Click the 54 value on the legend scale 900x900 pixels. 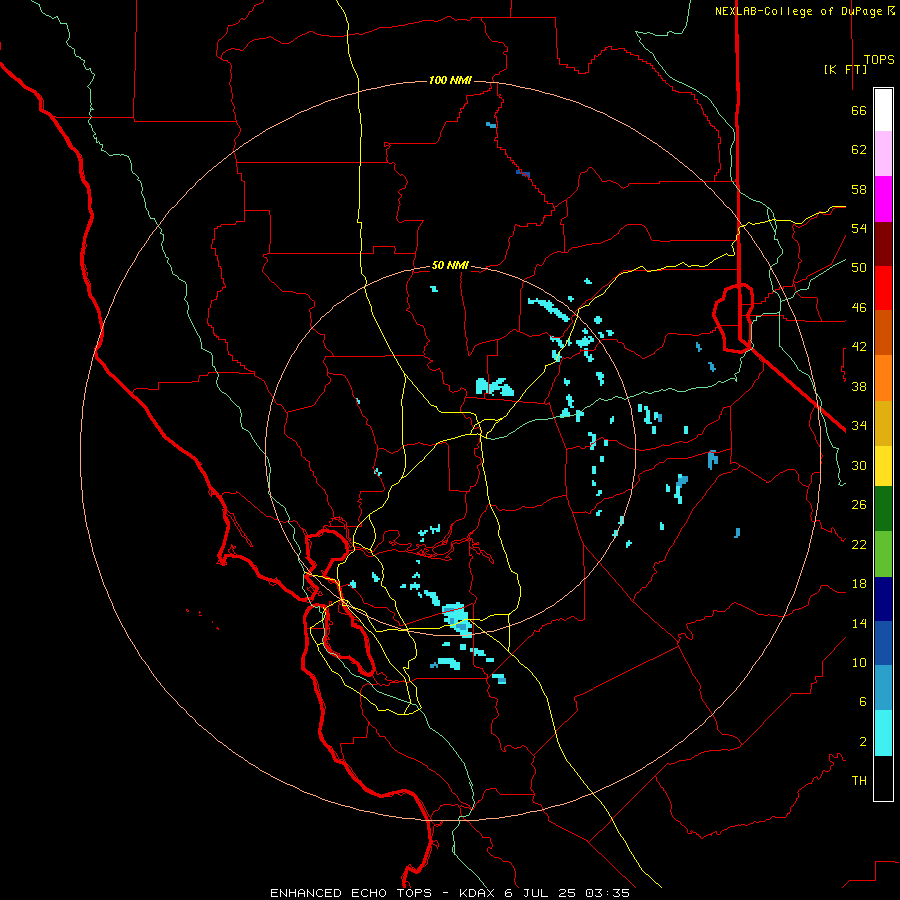pyautogui.click(x=859, y=228)
